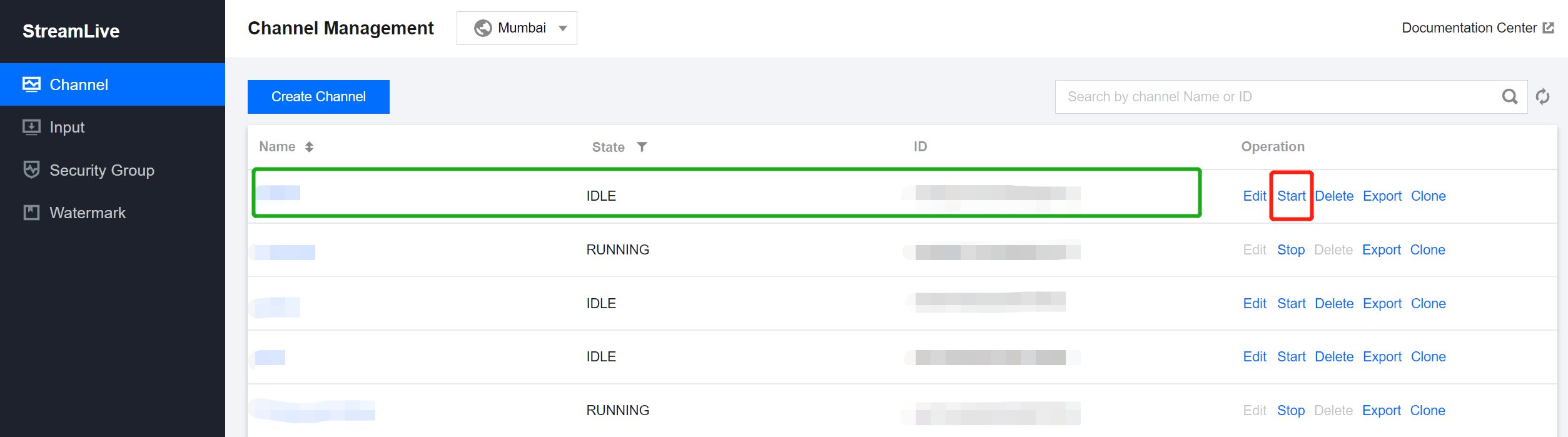Click the Watermark sidebar icon
The width and height of the screenshot is (1568, 437).
31,213
